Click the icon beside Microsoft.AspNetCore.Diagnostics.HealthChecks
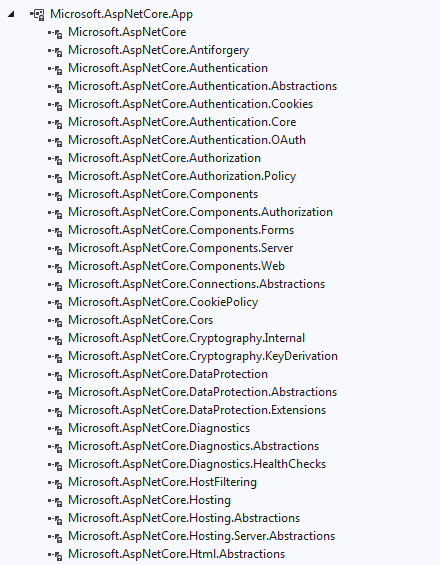 click(x=55, y=466)
